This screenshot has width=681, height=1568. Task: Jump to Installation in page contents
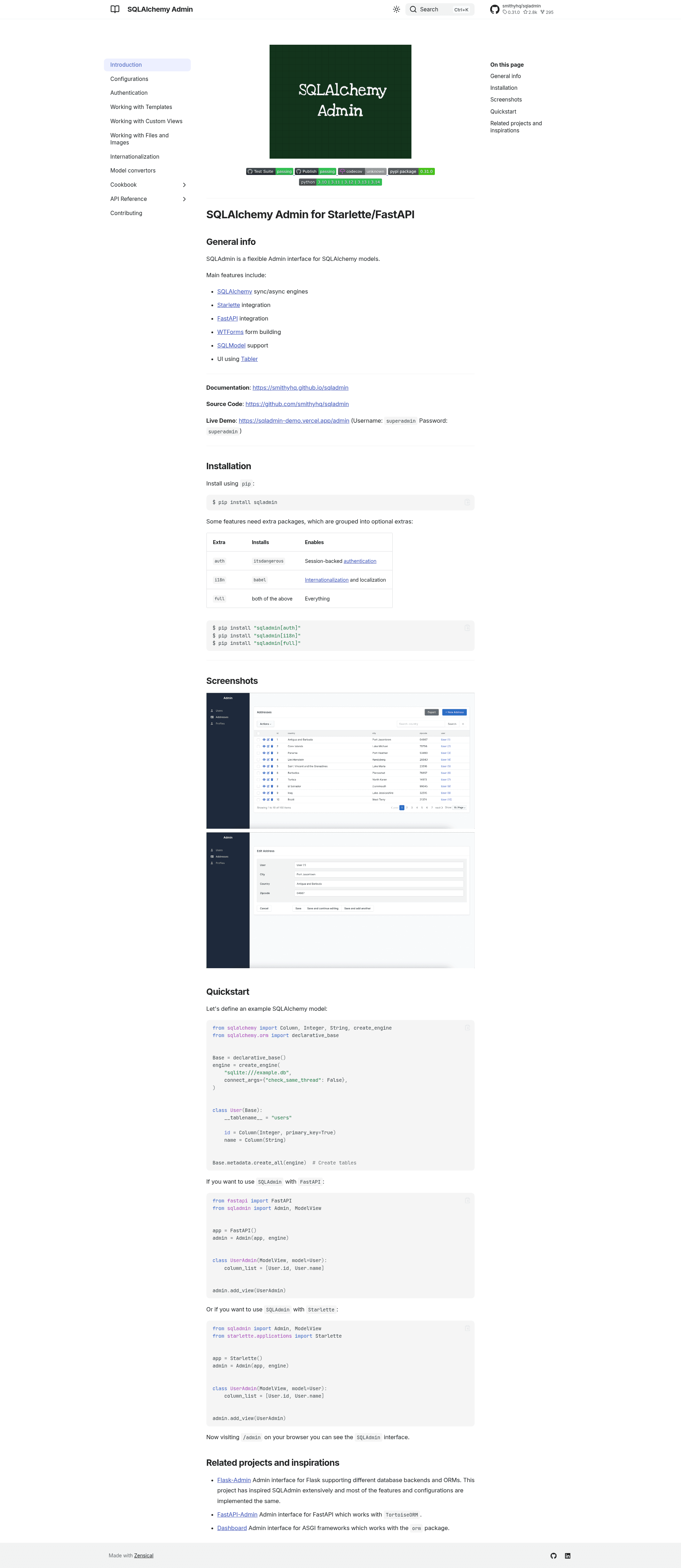(503, 88)
